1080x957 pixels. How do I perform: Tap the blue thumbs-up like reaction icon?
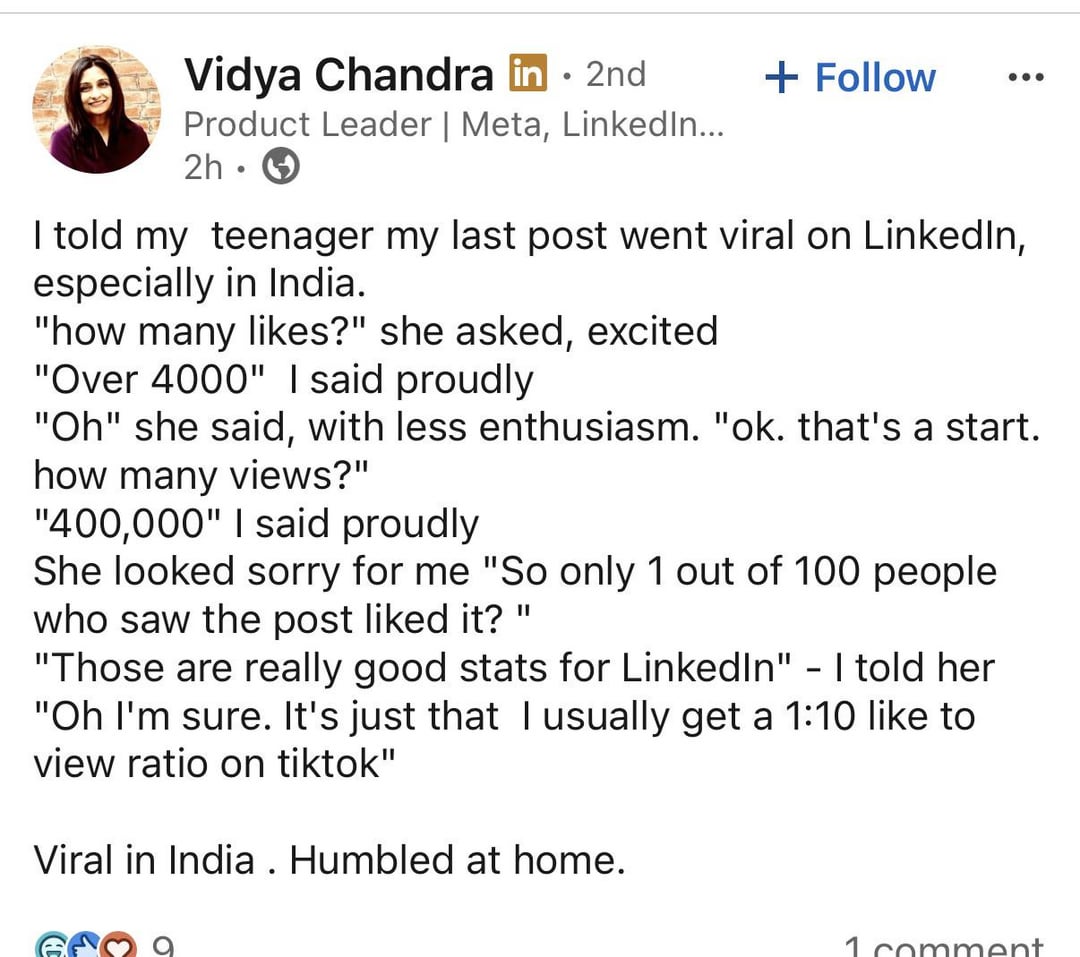pyautogui.click(x=86, y=946)
